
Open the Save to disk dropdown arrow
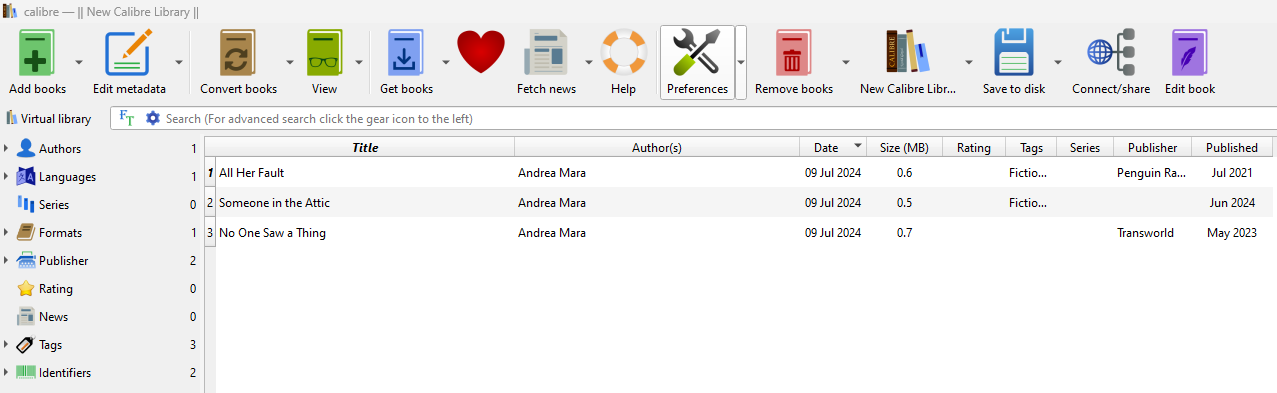pyautogui.click(x=1058, y=62)
